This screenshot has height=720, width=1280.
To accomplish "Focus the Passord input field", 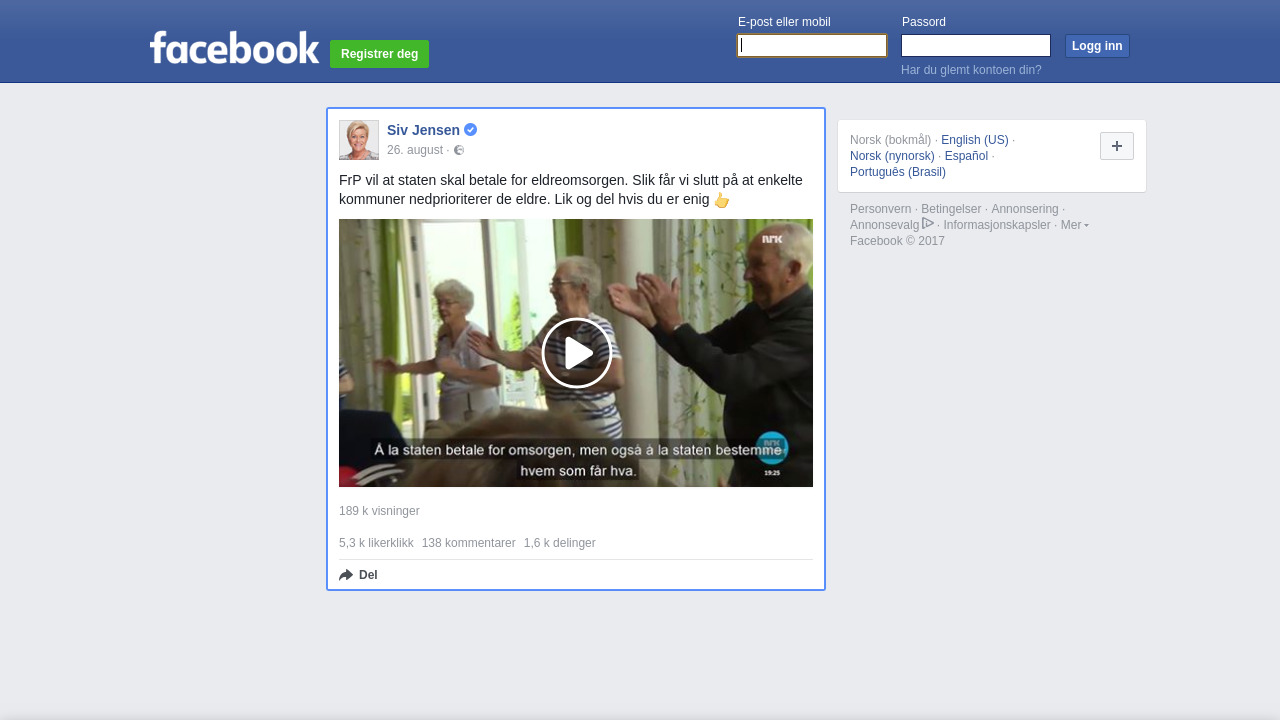I will (975, 46).
